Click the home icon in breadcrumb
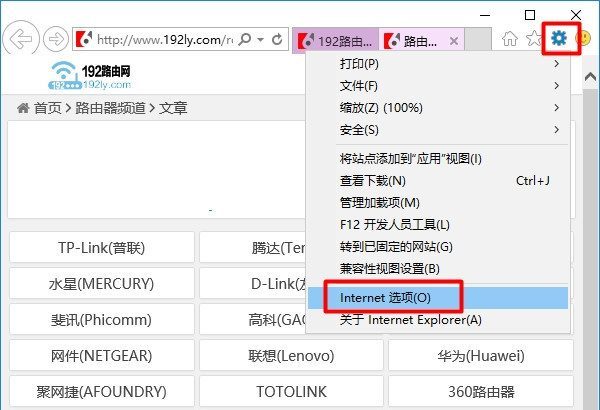The image size is (600, 410). (23, 108)
